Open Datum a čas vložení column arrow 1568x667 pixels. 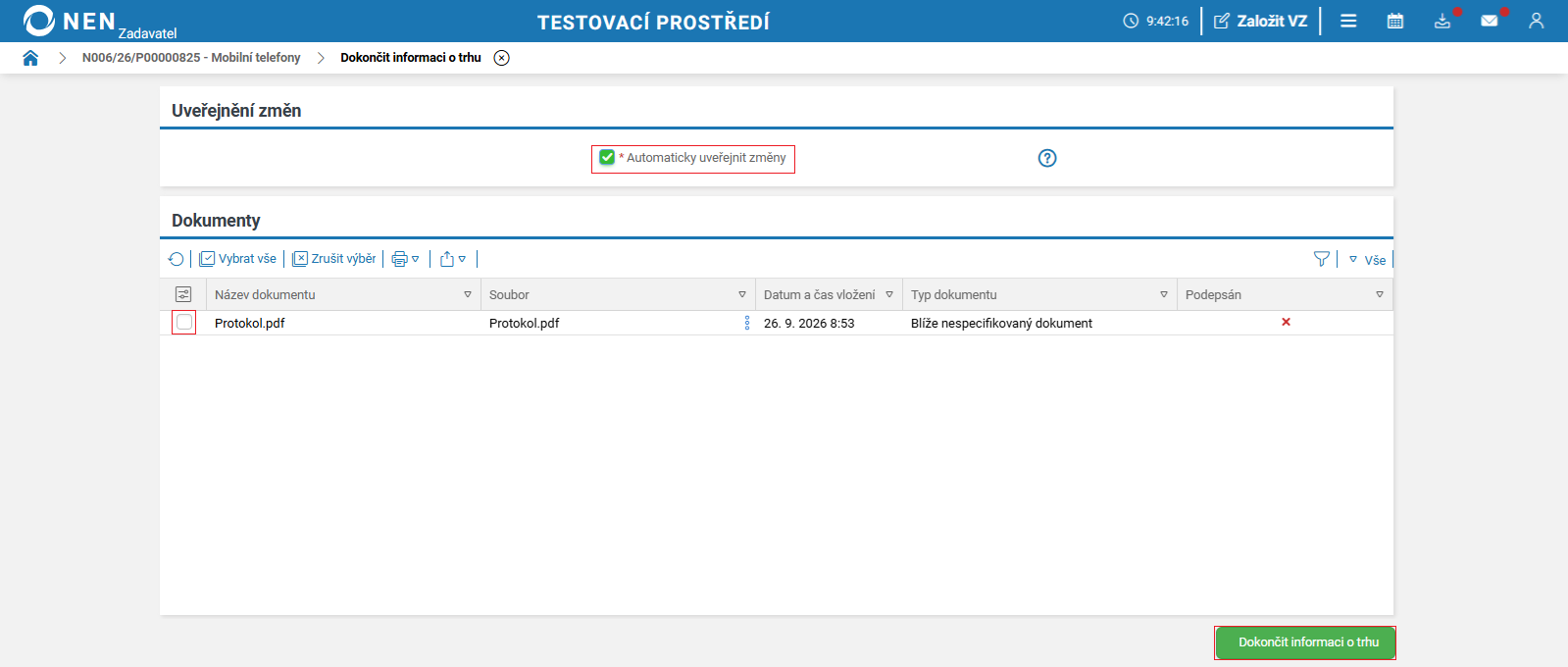[889, 294]
